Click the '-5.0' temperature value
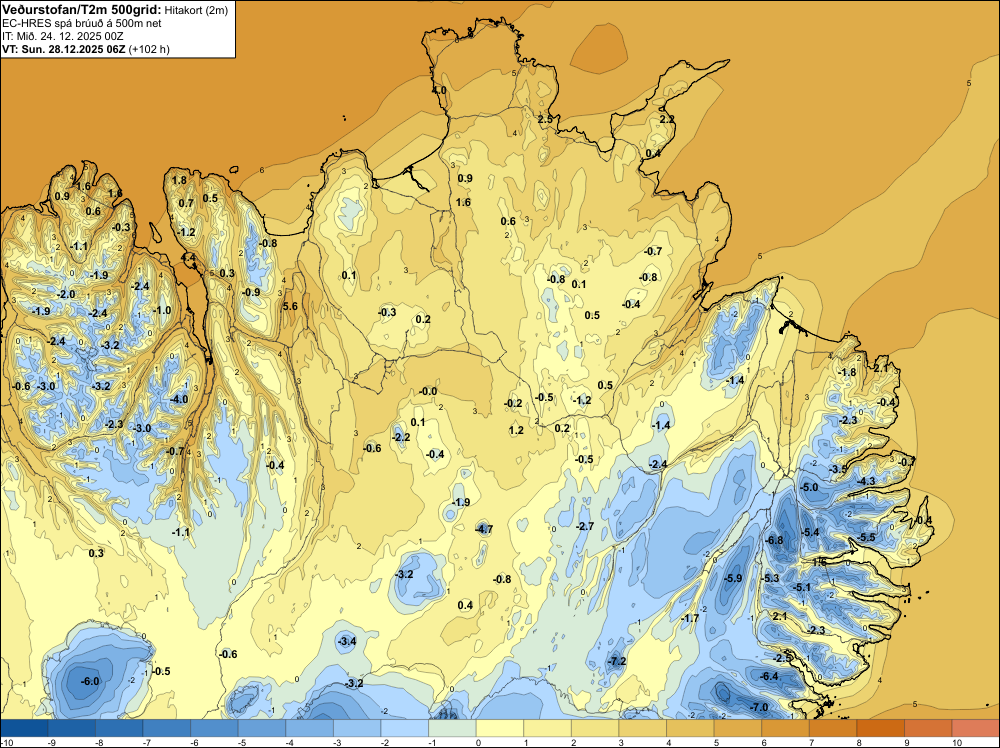This screenshot has height=748, width=1000. coord(809,487)
